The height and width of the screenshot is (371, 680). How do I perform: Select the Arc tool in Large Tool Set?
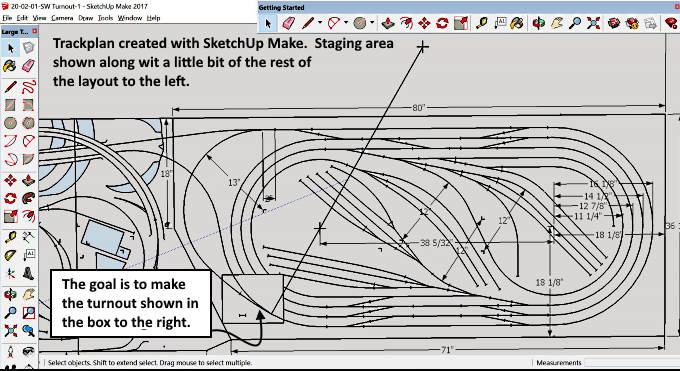(x=10, y=141)
